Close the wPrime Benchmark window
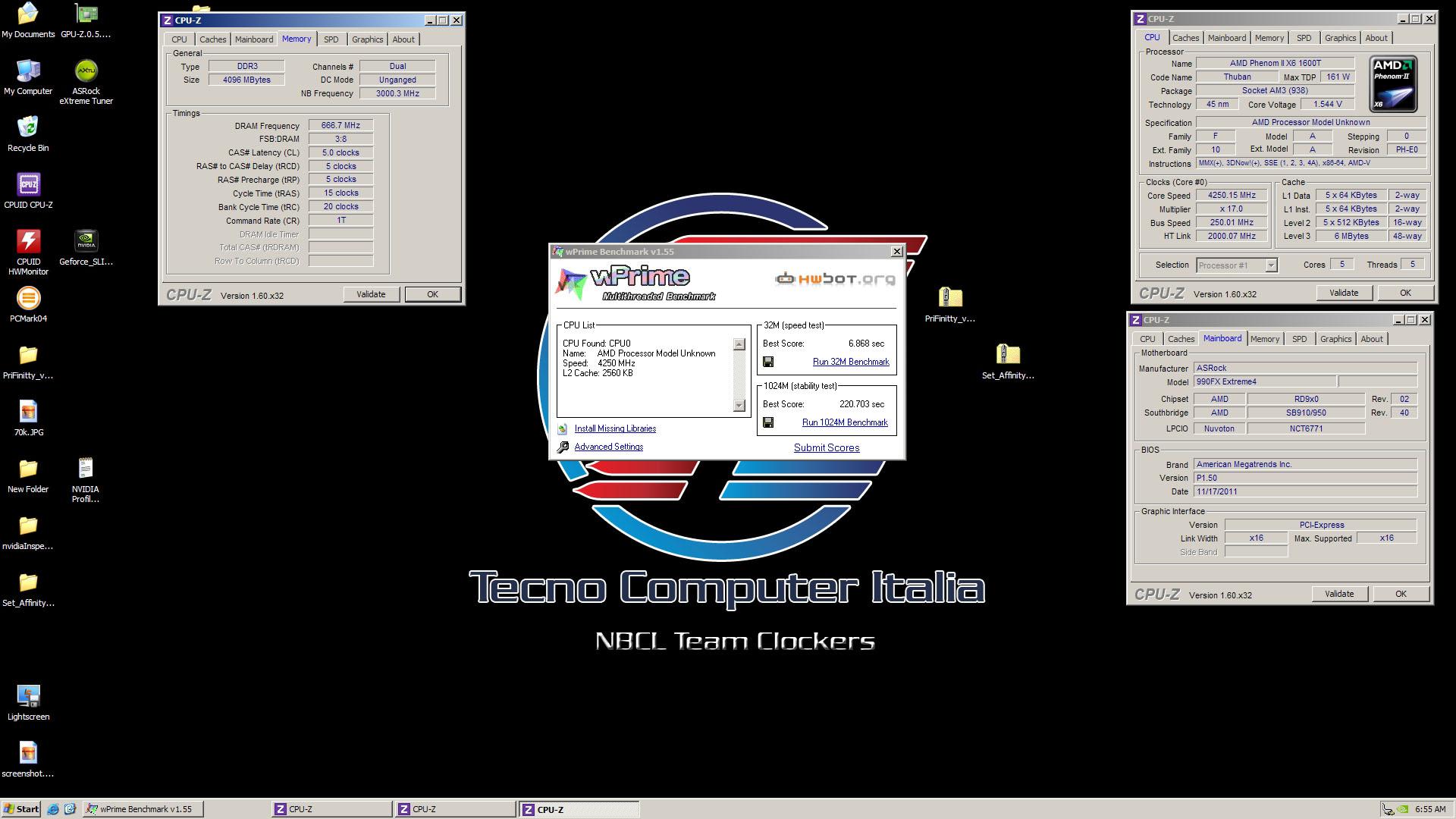 pyautogui.click(x=896, y=252)
